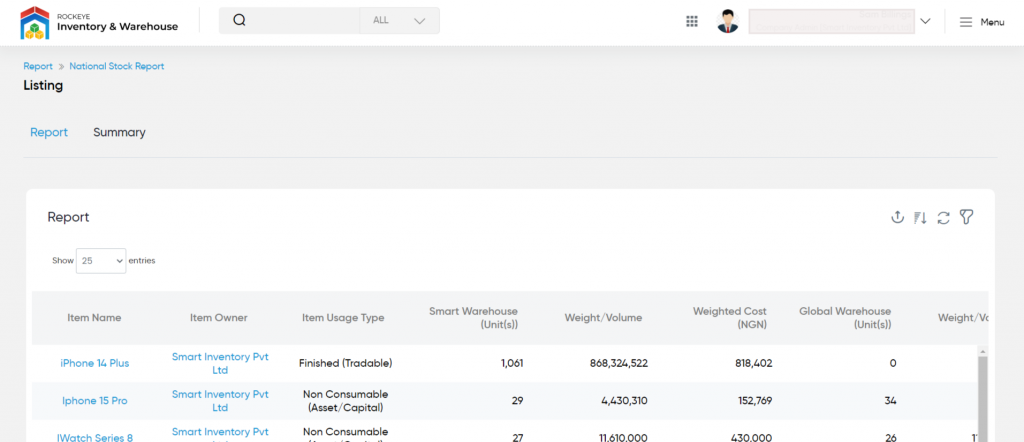Click the Smart Warehouse (Unit(s)) column header
This screenshot has height=442, width=1024.
point(473,318)
